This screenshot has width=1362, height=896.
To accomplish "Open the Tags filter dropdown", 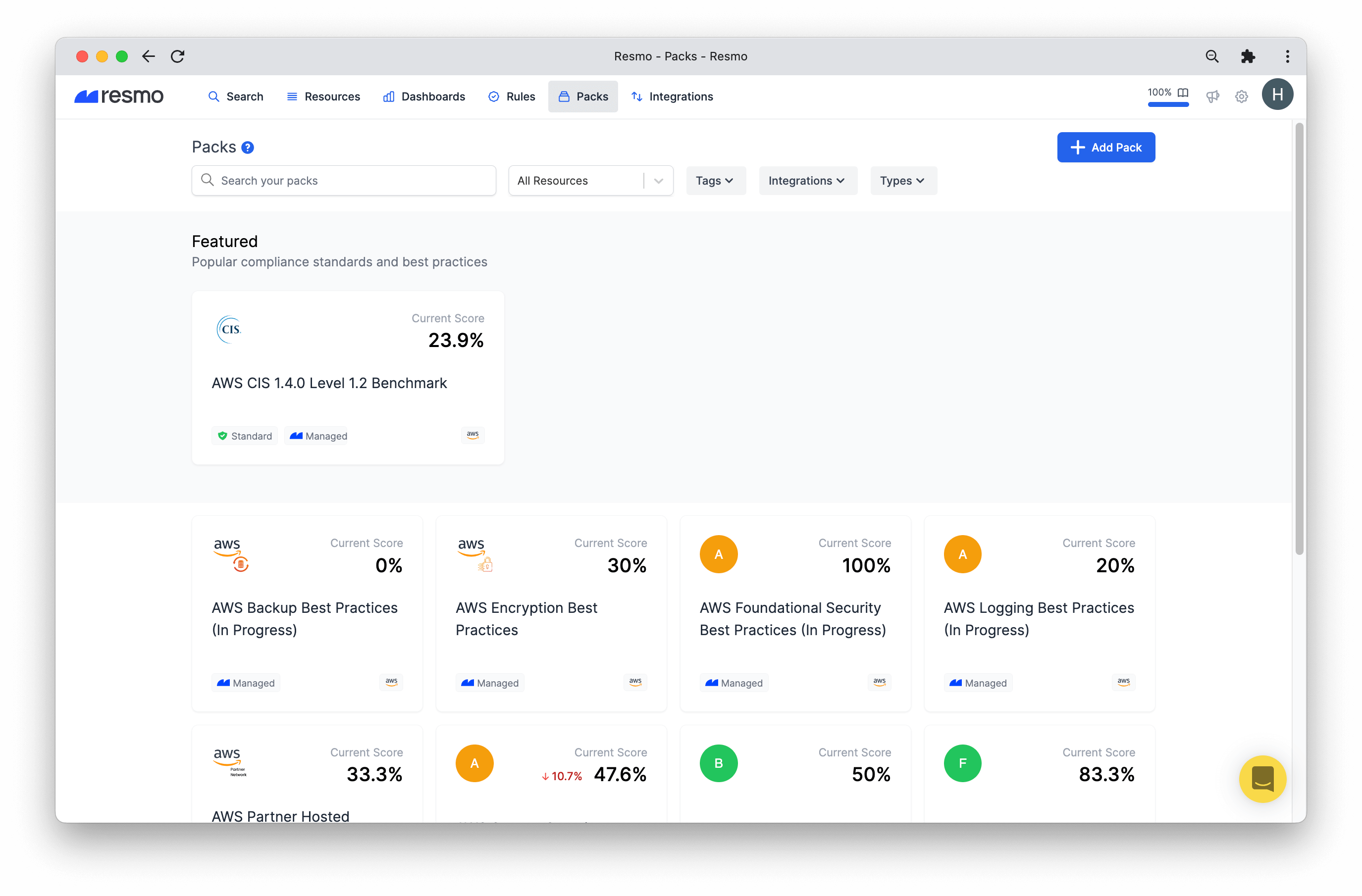I will pyautogui.click(x=715, y=181).
